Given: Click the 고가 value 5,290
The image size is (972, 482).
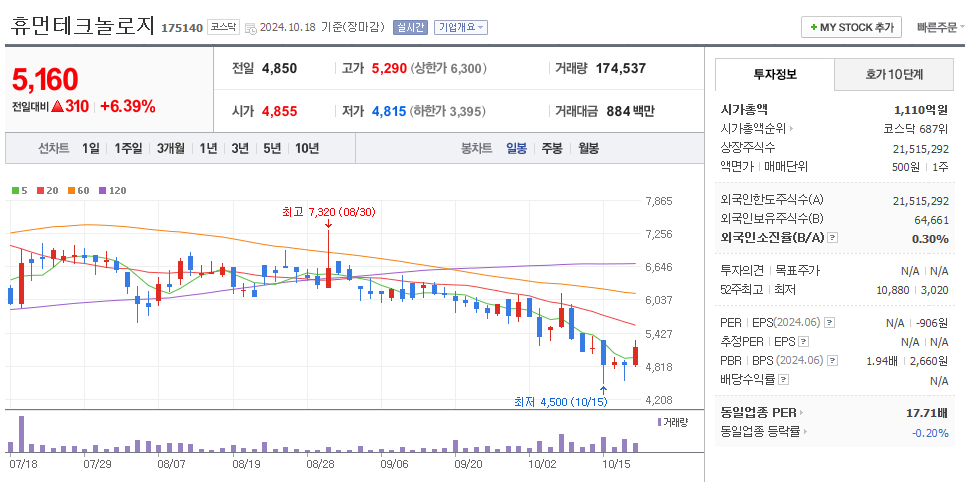Looking at the screenshot, I should 389,68.
